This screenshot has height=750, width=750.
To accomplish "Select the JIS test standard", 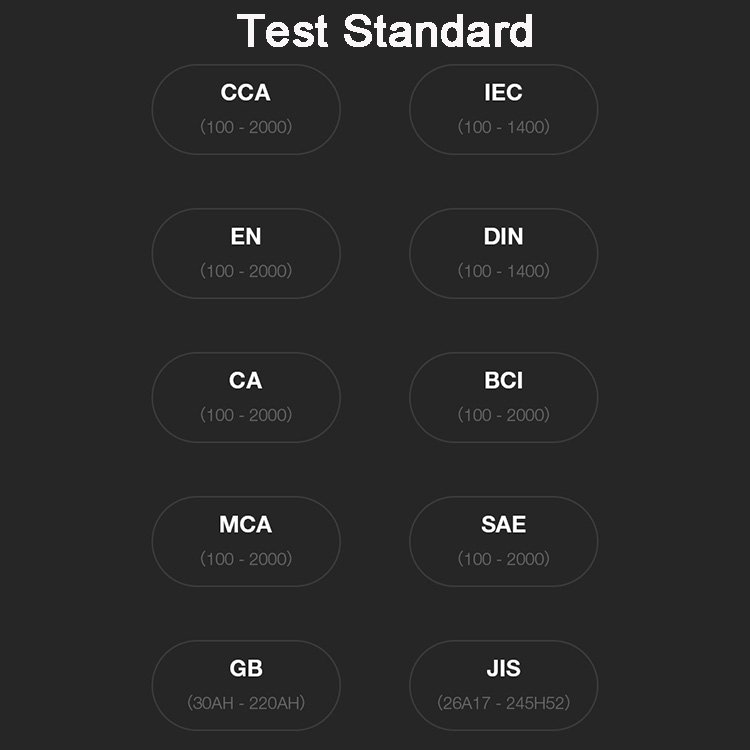I will (503, 685).
